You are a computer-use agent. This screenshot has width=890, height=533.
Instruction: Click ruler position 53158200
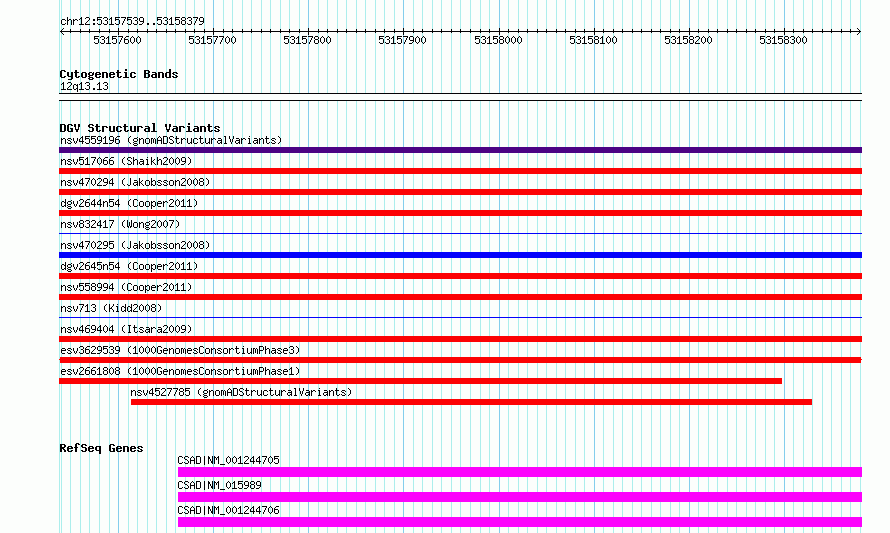pyautogui.click(x=688, y=40)
